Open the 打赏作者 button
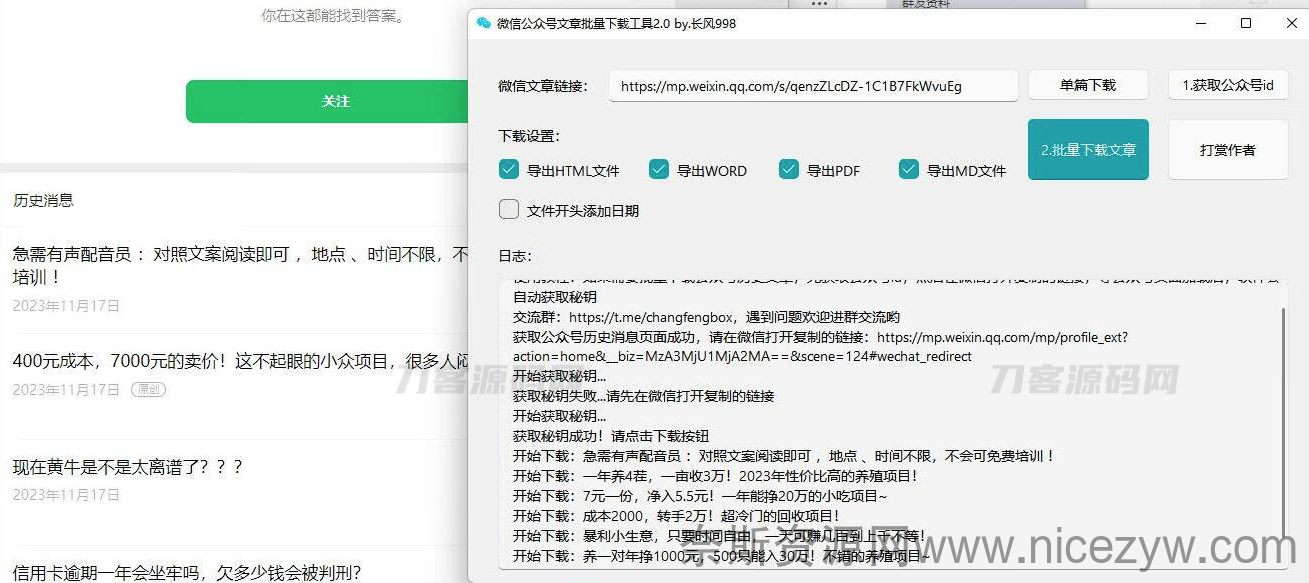The width and height of the screenshot is (1309, 583). pos(1228,150)
